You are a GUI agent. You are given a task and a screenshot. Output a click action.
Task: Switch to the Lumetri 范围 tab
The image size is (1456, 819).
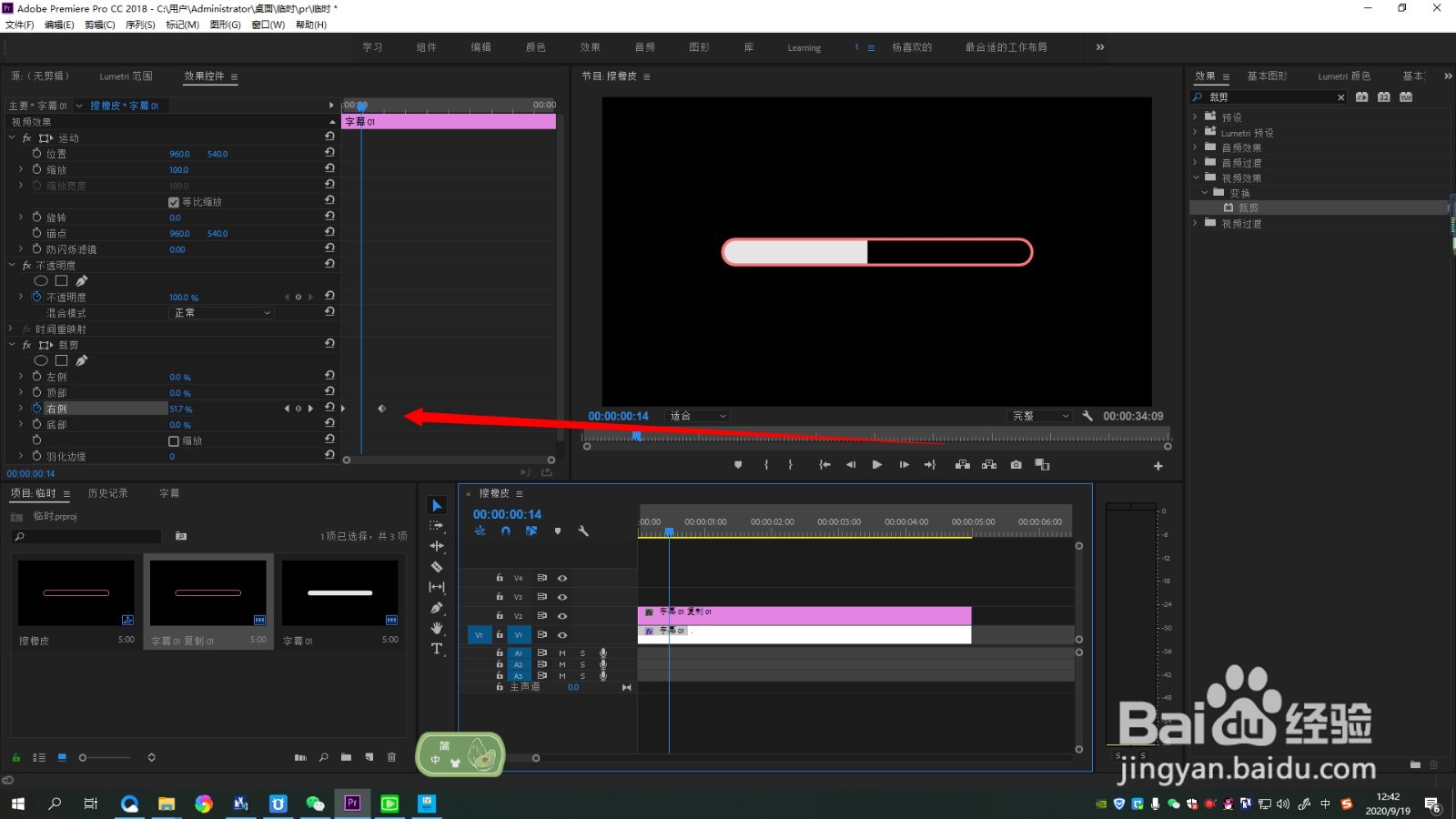tap(126, 76)
